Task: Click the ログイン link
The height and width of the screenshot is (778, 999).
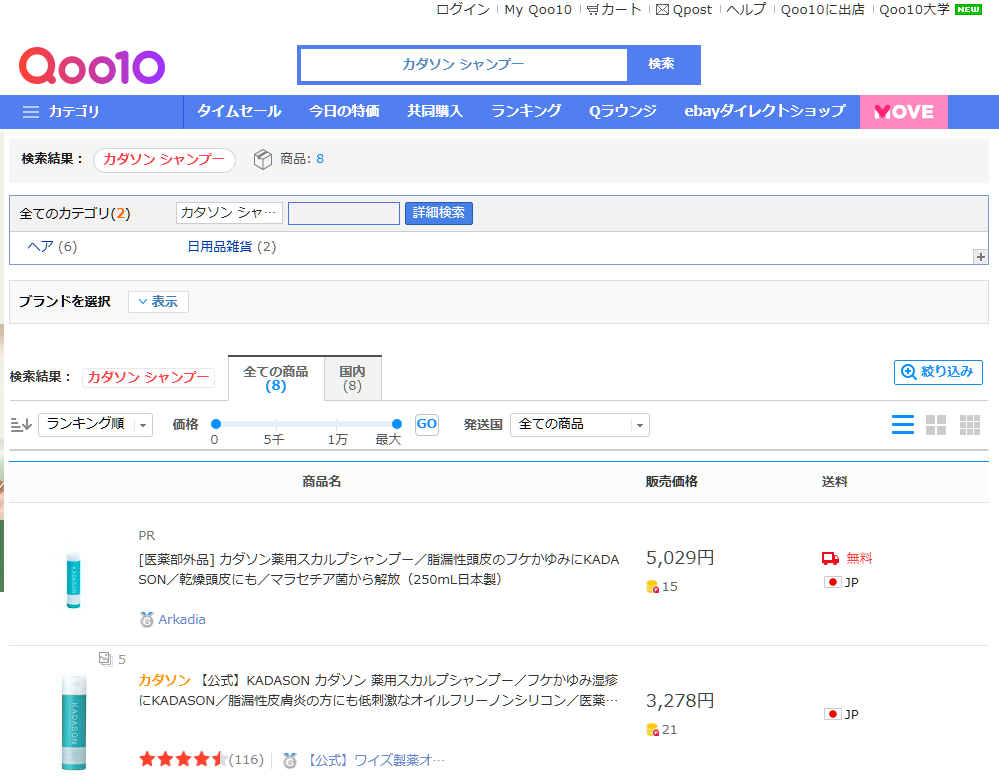Action: 463,10
